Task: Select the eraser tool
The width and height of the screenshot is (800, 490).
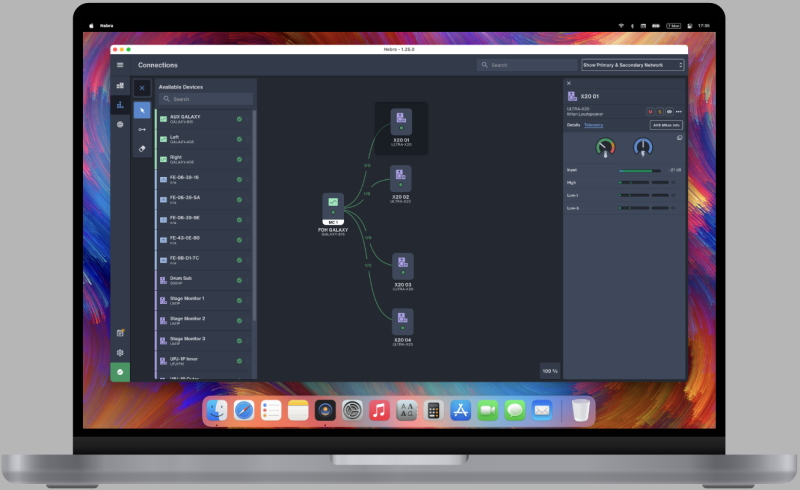Action: 142,148
